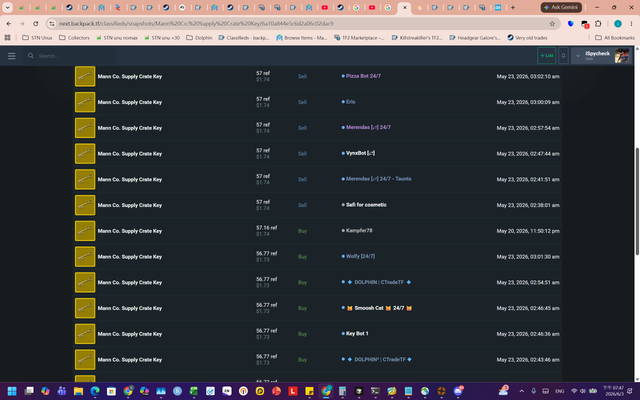Open the Kampfer78 user link
Screen dimensions: 640x400
coord(359,230)
